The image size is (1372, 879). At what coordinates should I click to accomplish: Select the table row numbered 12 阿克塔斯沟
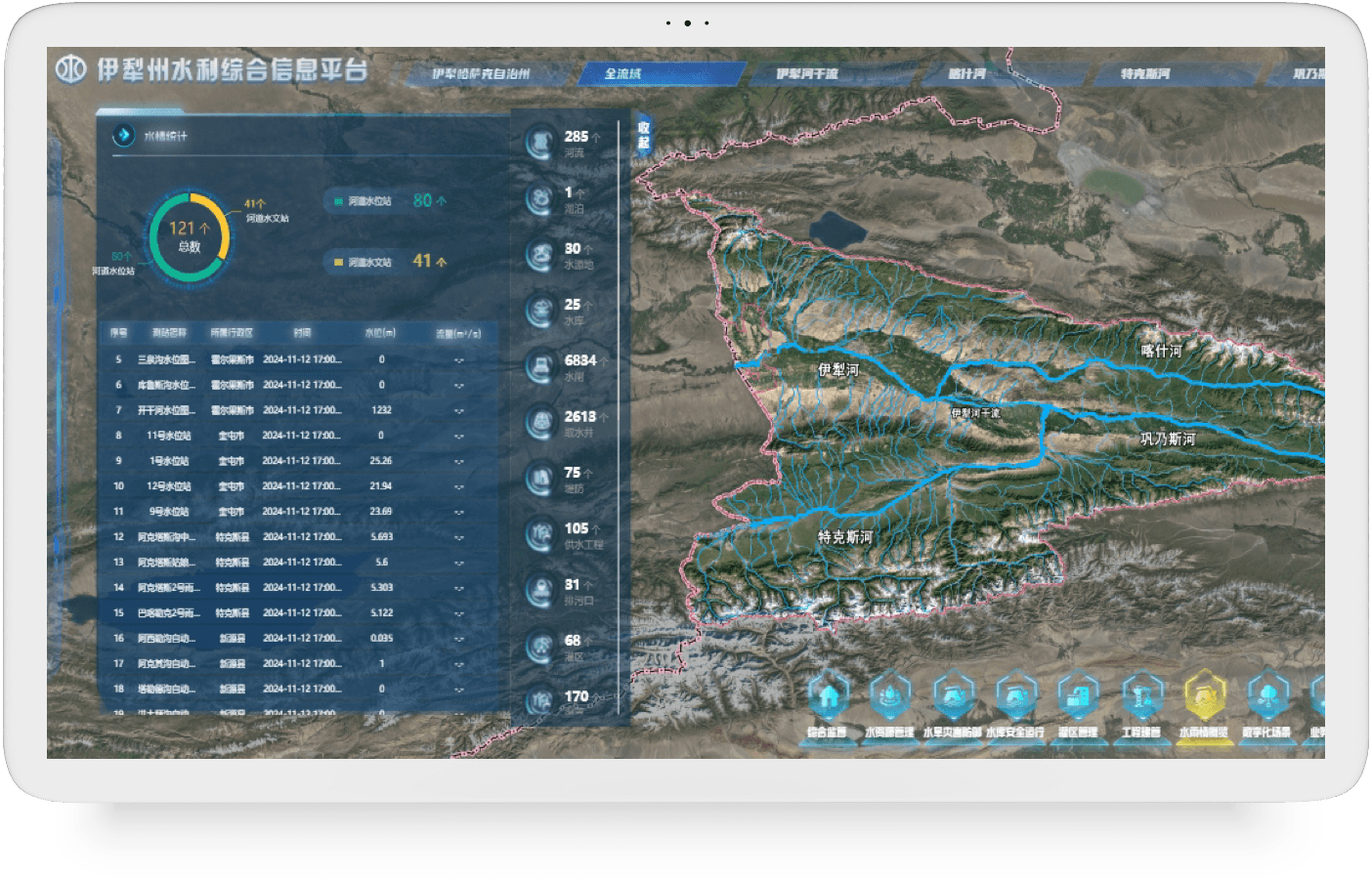298,537
